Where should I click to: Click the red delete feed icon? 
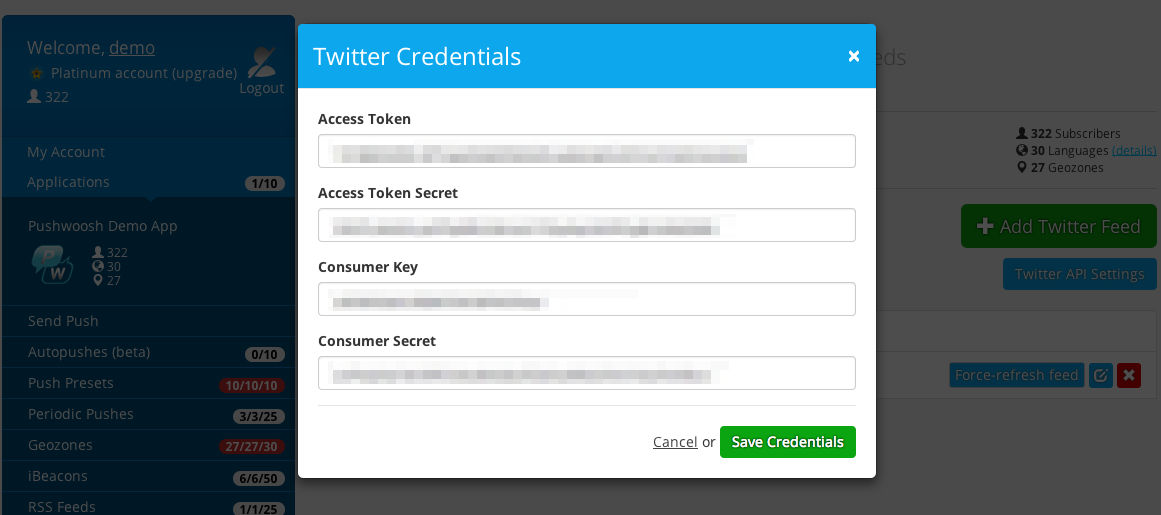coord(1128,375)
